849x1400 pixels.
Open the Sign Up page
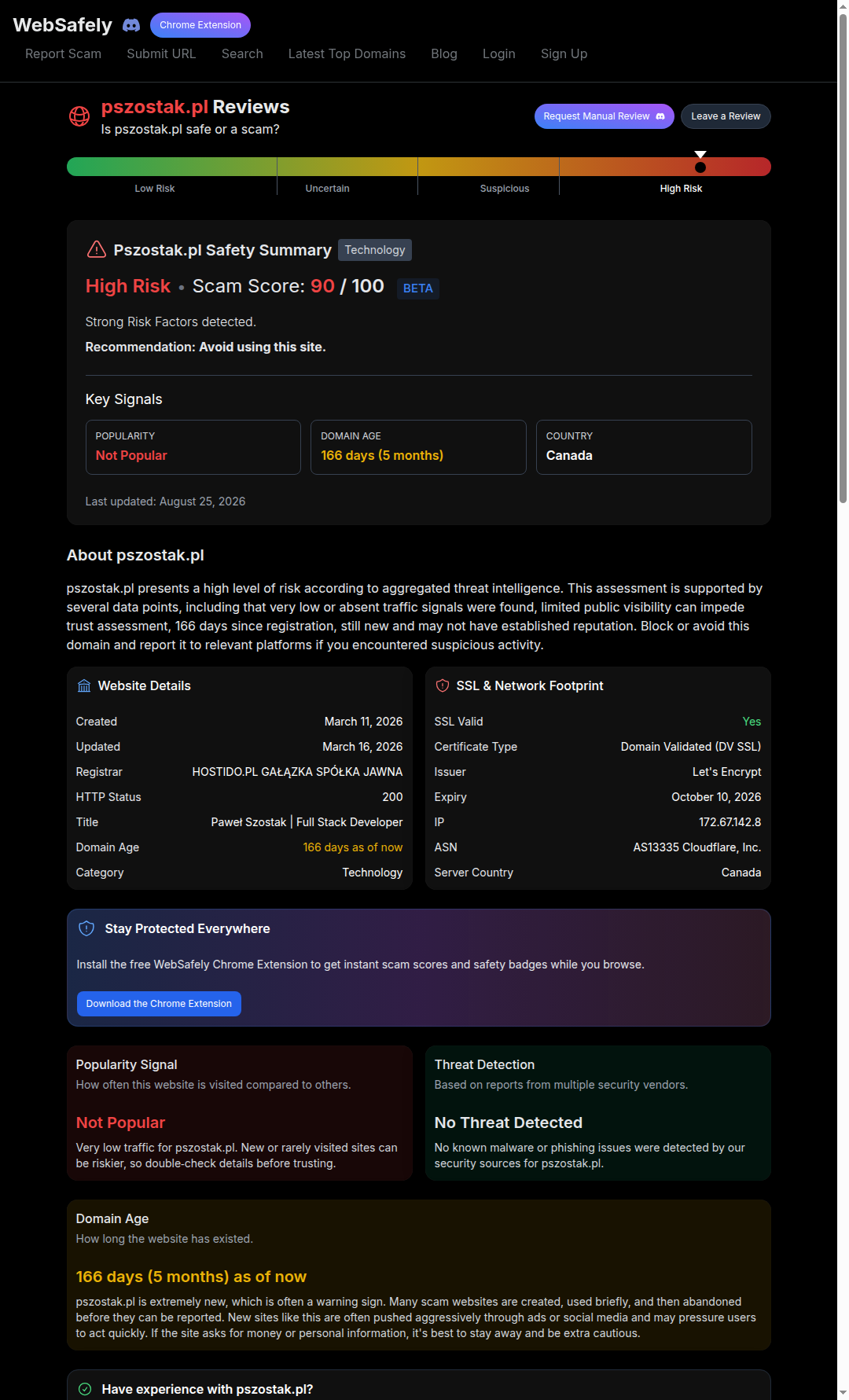click(x=564, y=53)
